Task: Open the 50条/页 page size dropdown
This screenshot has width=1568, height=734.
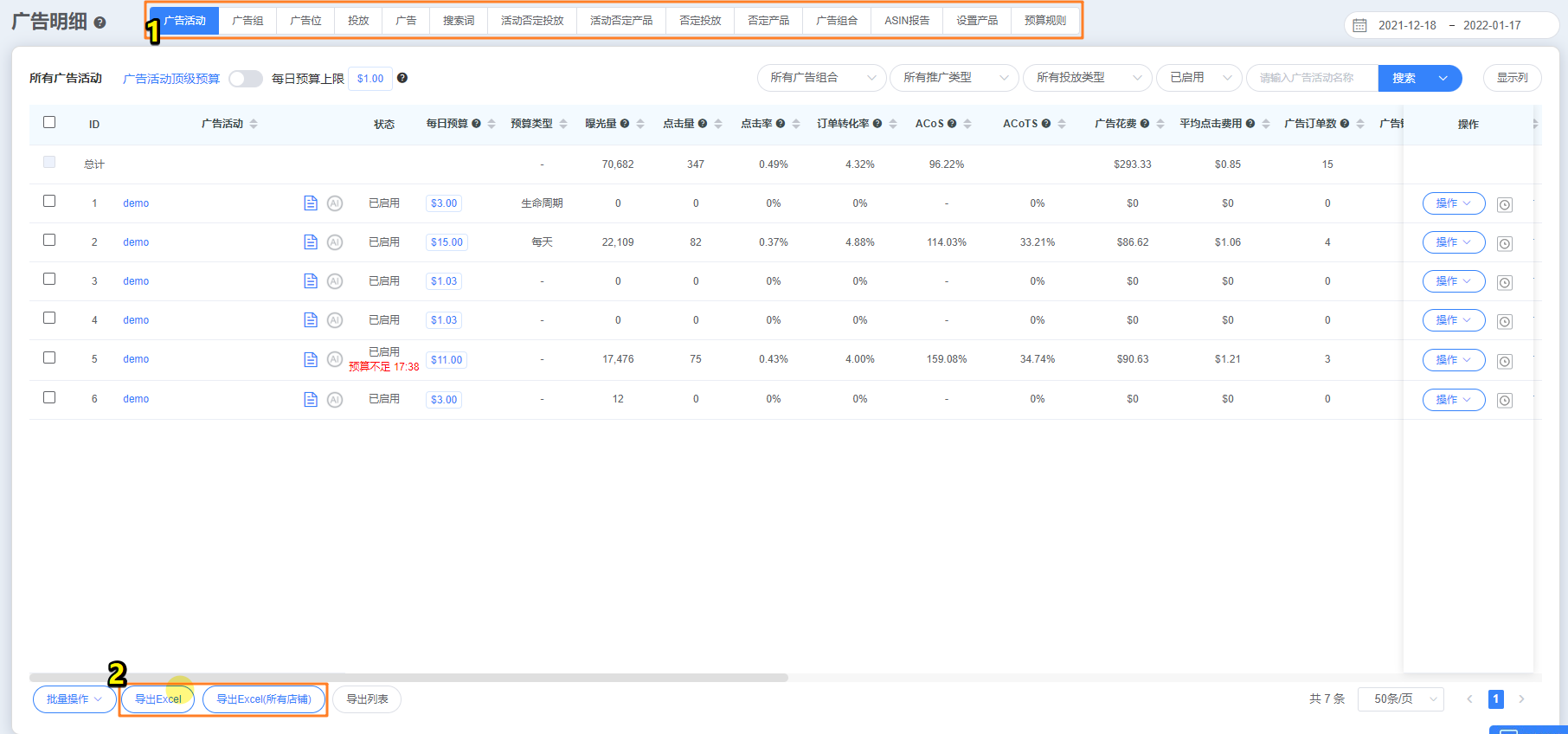Action: (x=1400, y=699)
